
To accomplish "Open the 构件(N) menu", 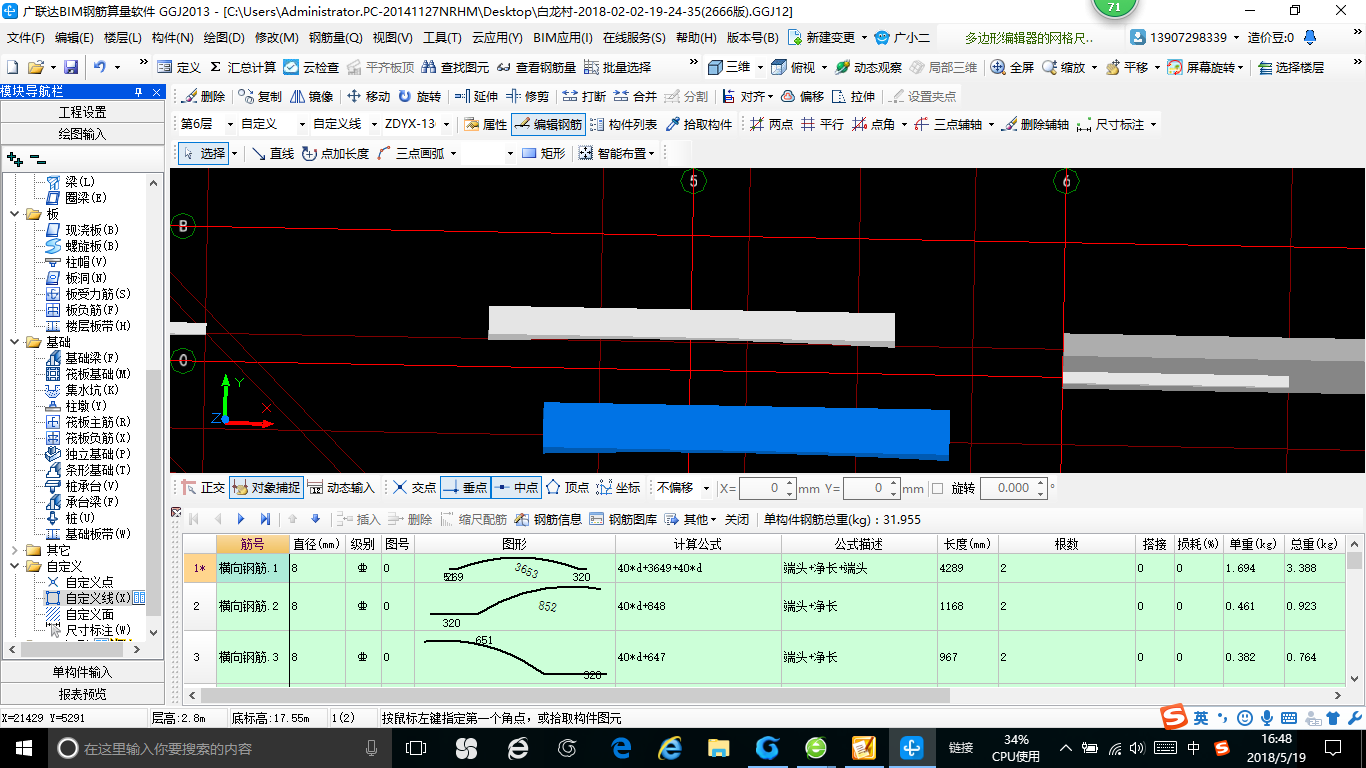I will [x=172, y=38].
